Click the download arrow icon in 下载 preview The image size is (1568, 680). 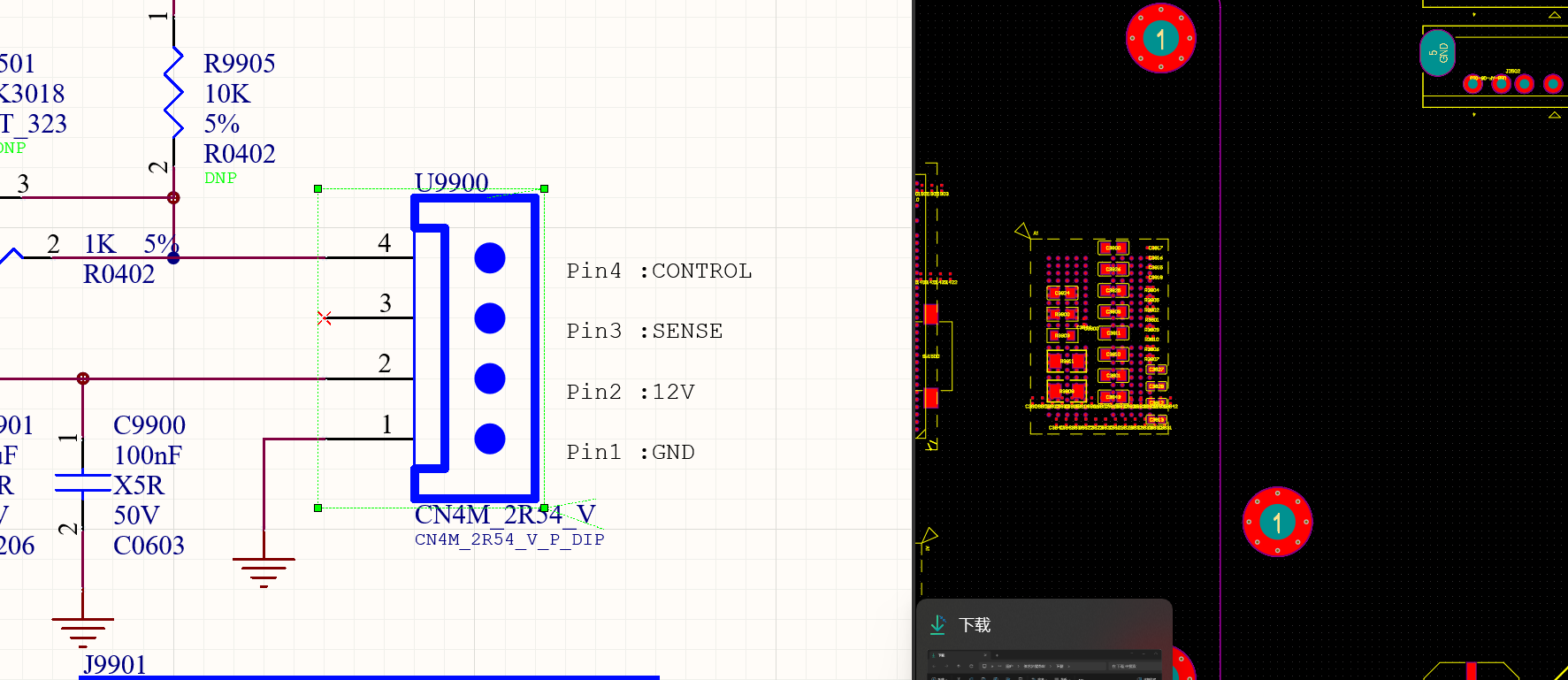click(938, 625)
